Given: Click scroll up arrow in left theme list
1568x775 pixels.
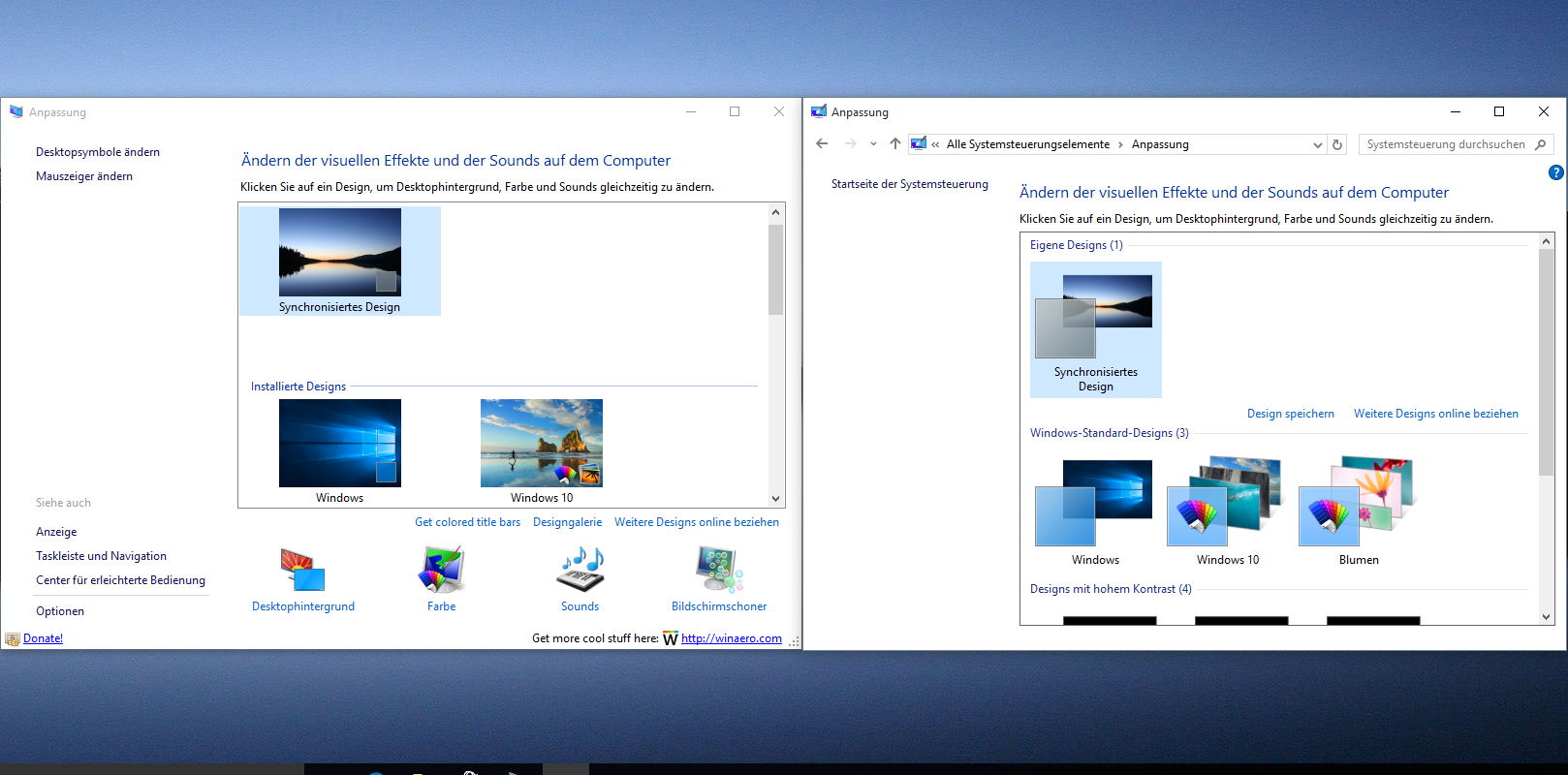Looking at the screenshot, I should click(775, 211).
